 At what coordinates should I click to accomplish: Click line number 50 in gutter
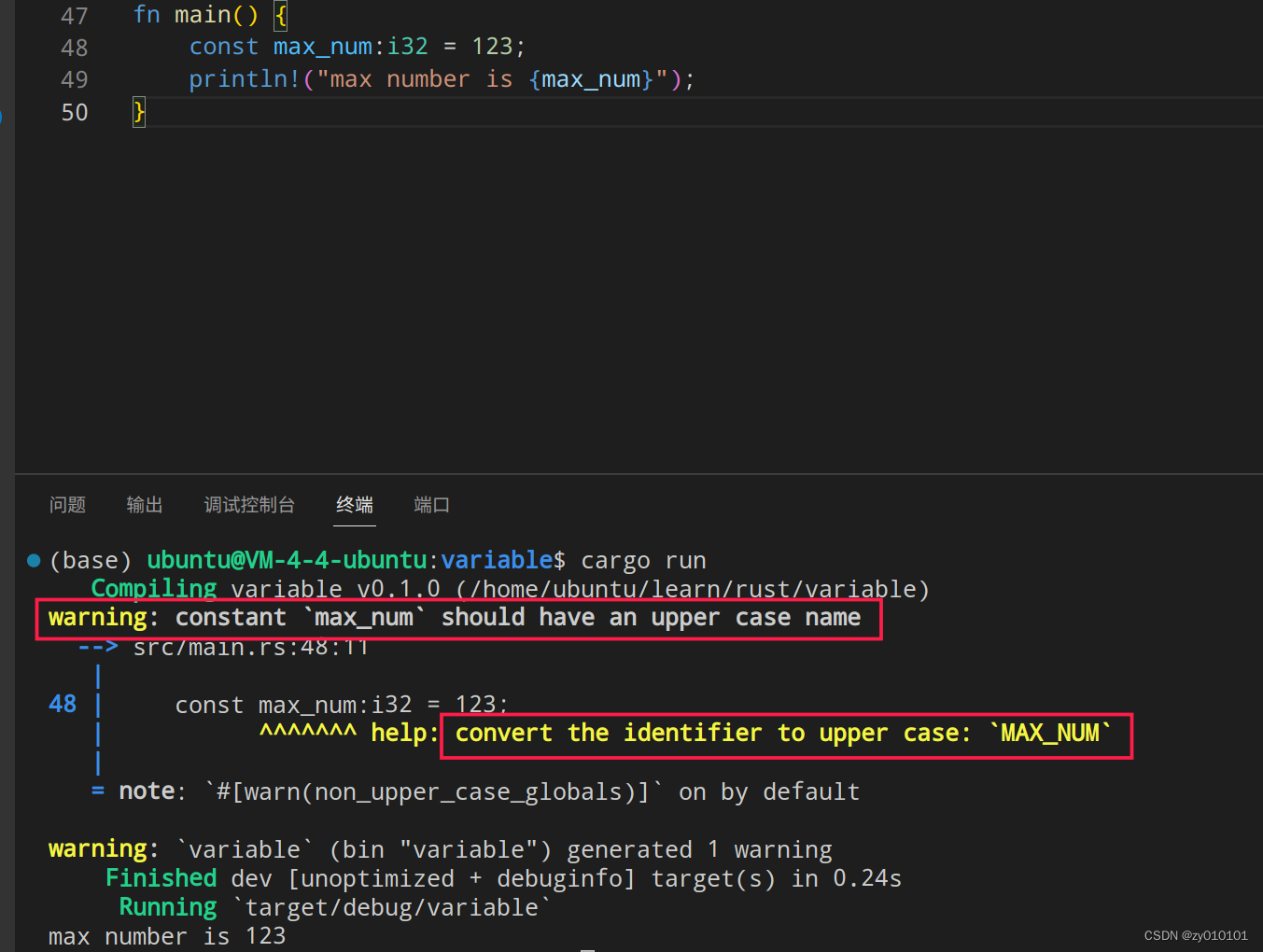[x=75, y=112]
